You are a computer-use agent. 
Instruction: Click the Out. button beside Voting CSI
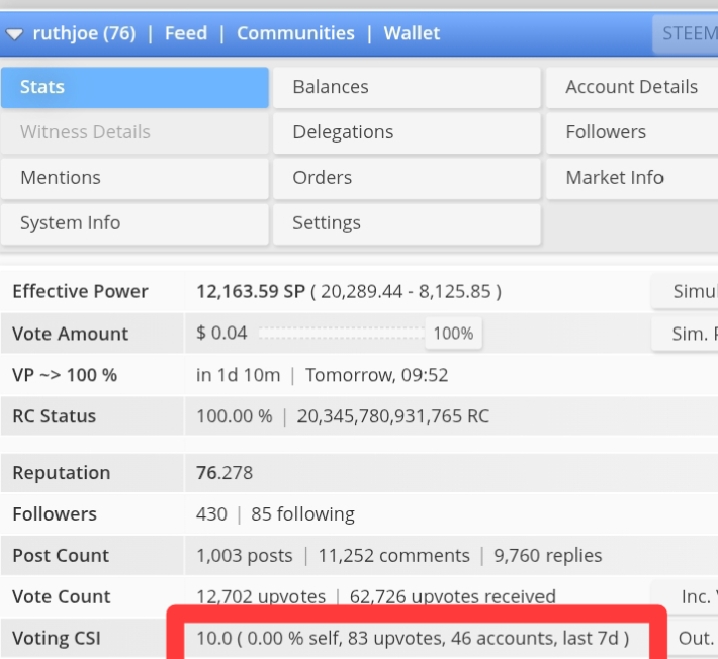pos(692,638)
